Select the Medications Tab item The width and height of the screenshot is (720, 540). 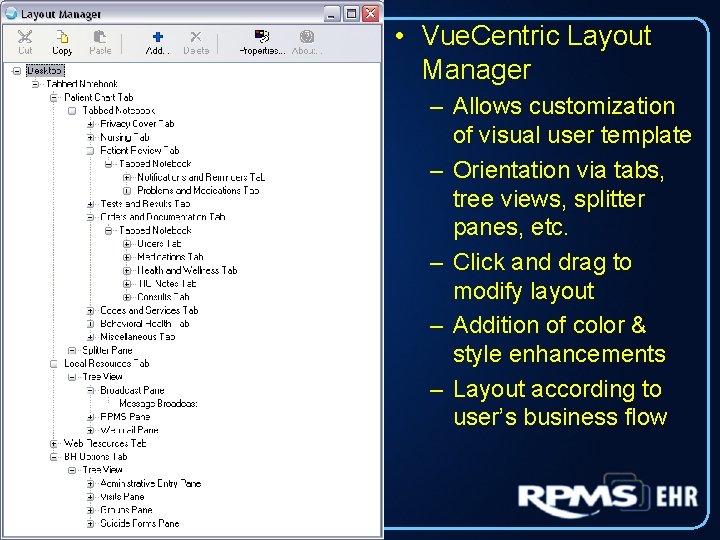(x=170, y=257)
